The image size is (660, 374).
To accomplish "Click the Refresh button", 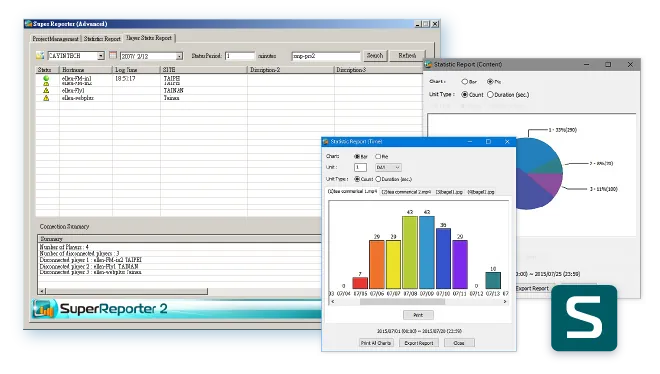I will 407,56.
